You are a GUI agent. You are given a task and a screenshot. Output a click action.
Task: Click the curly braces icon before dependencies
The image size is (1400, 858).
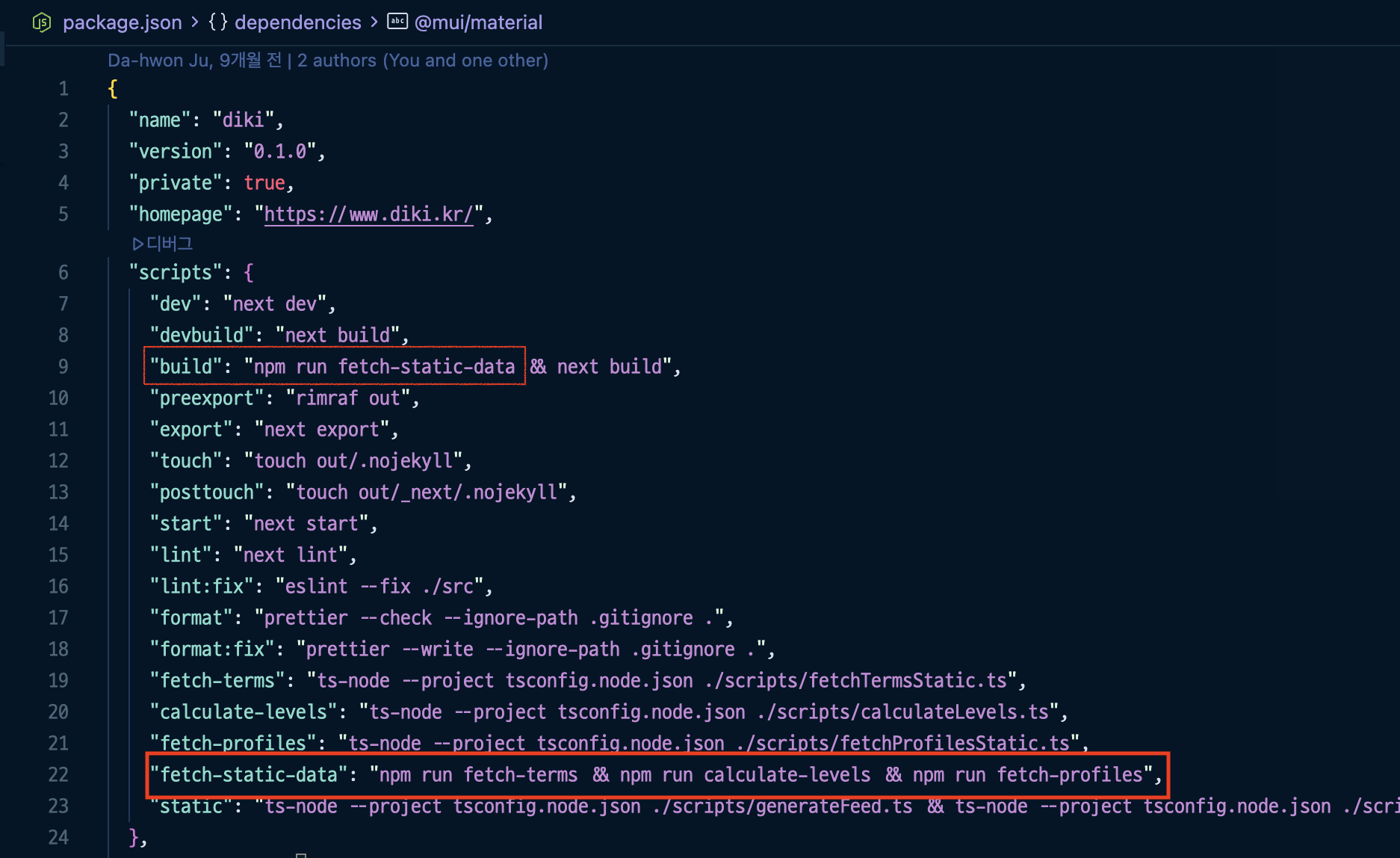point(217,22)
